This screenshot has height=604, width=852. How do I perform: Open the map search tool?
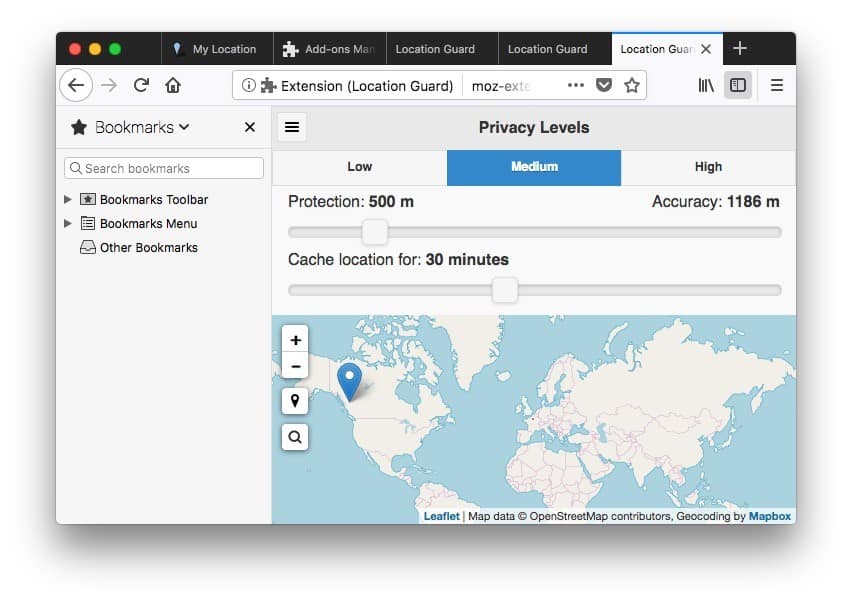point(295,437)
